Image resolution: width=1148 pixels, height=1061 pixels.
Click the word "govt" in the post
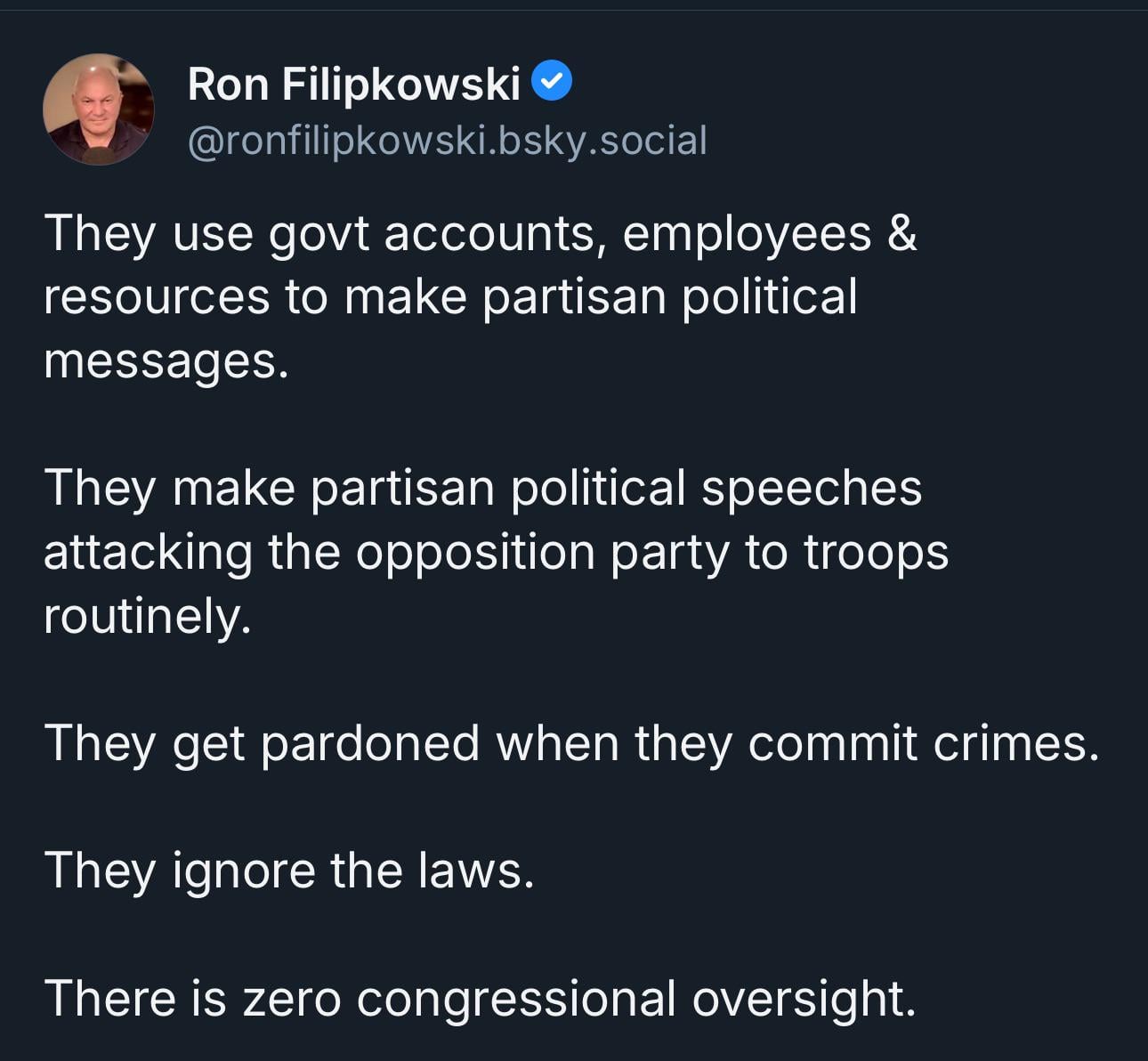coord(319,236)
